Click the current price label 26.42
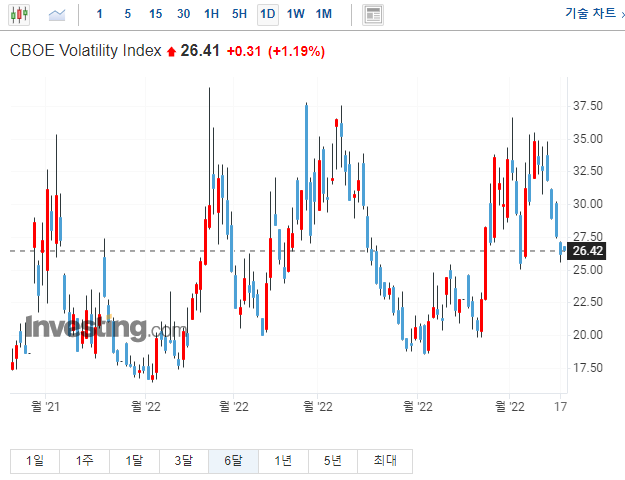The height and width of the screenshot is (480, 625). click(x=587, y=251)
